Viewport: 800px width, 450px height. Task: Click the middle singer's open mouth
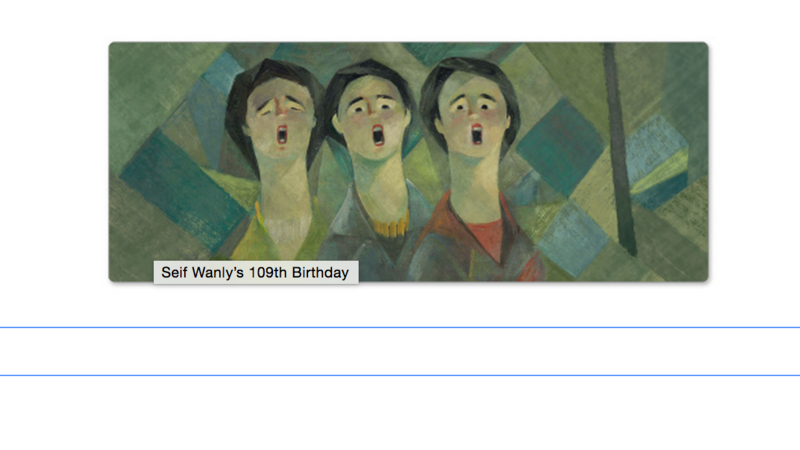(x=377, y=136)
